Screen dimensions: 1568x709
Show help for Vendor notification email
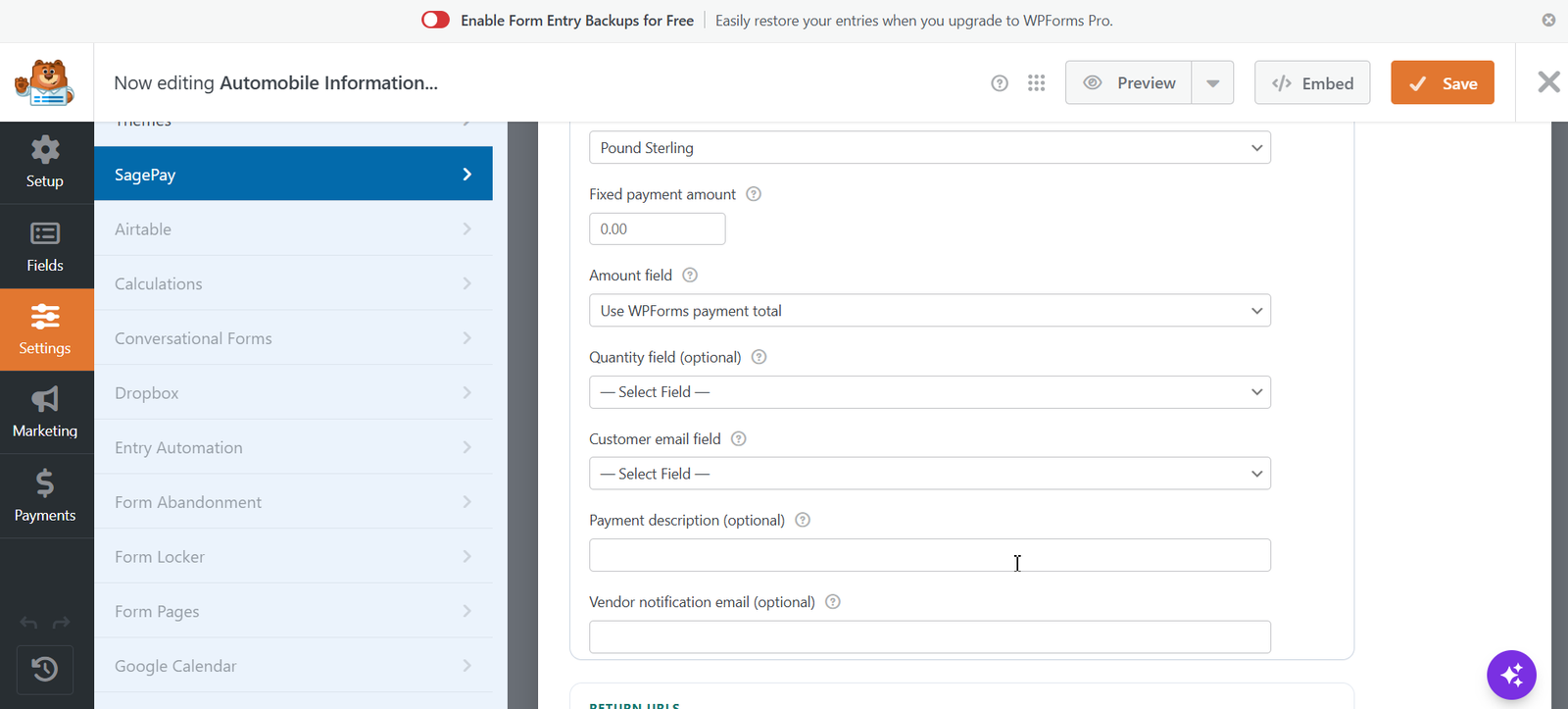[833, 602]
